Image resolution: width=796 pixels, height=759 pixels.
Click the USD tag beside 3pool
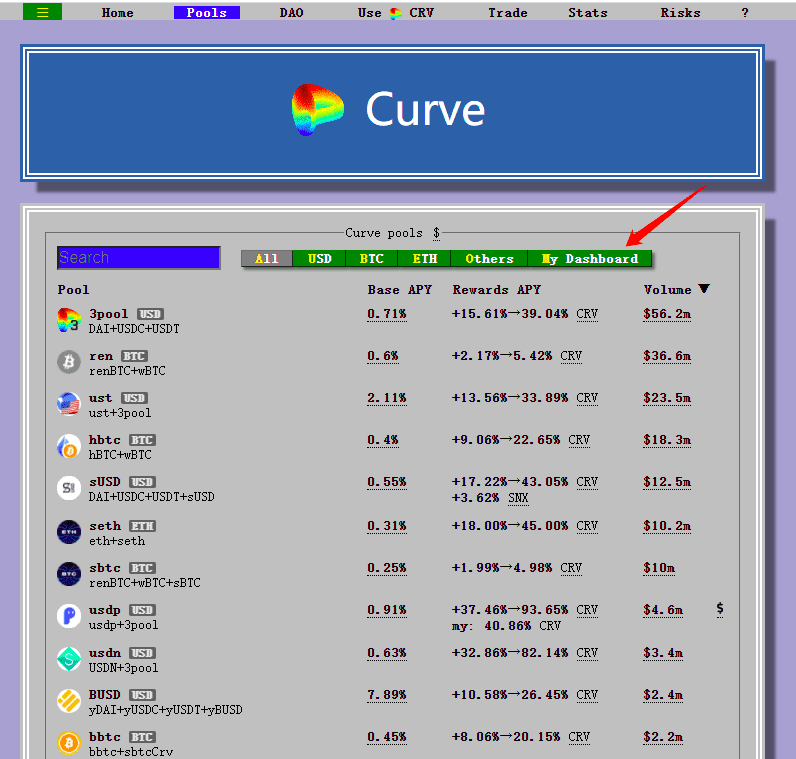(150, 314)
